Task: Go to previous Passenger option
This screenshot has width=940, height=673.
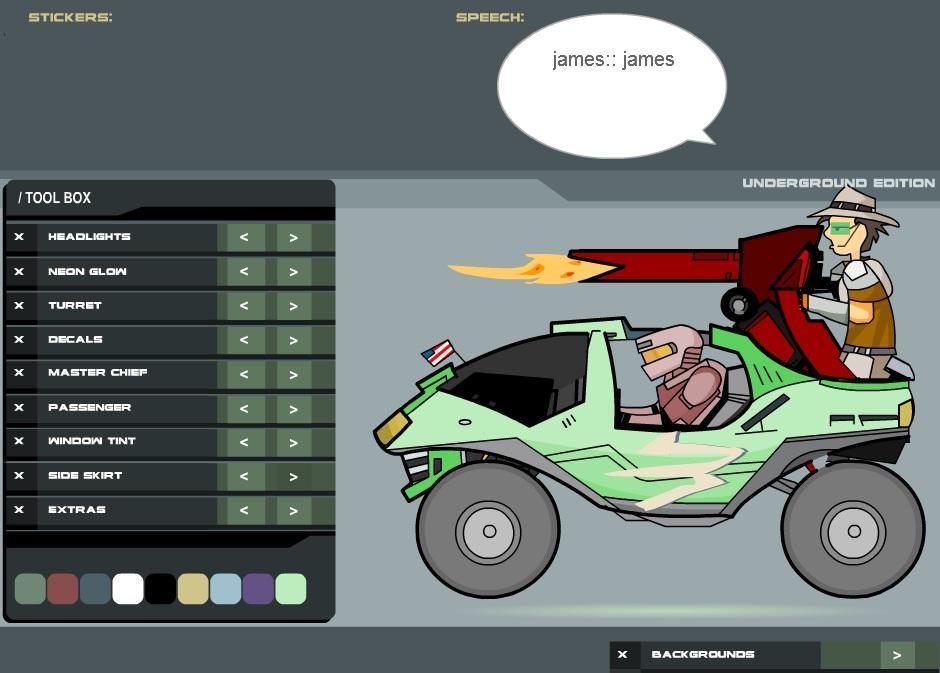Action: 244,409
